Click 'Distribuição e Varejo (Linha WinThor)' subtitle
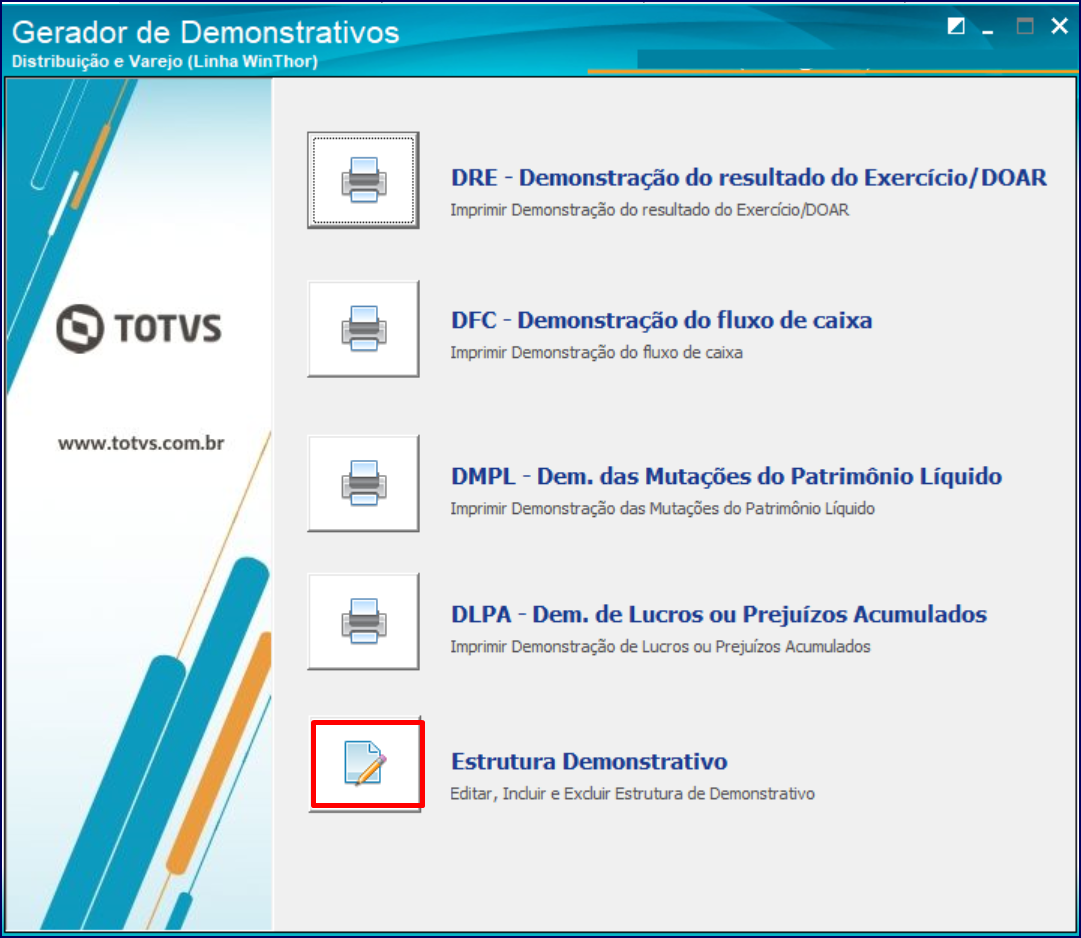This screenshot has height=938, width=1081. point(165,61)
